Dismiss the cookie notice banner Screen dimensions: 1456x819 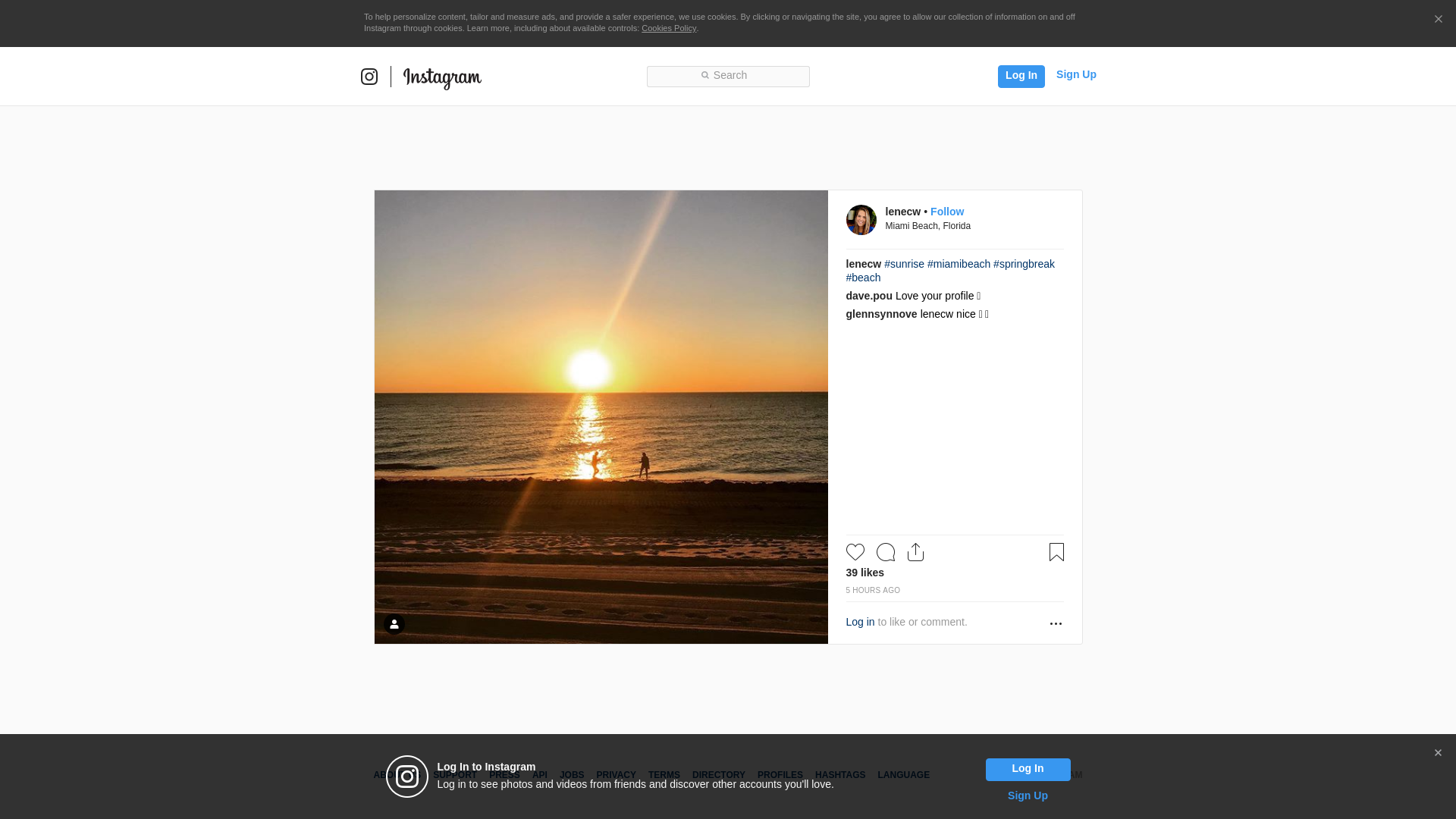coord(1438,20)
